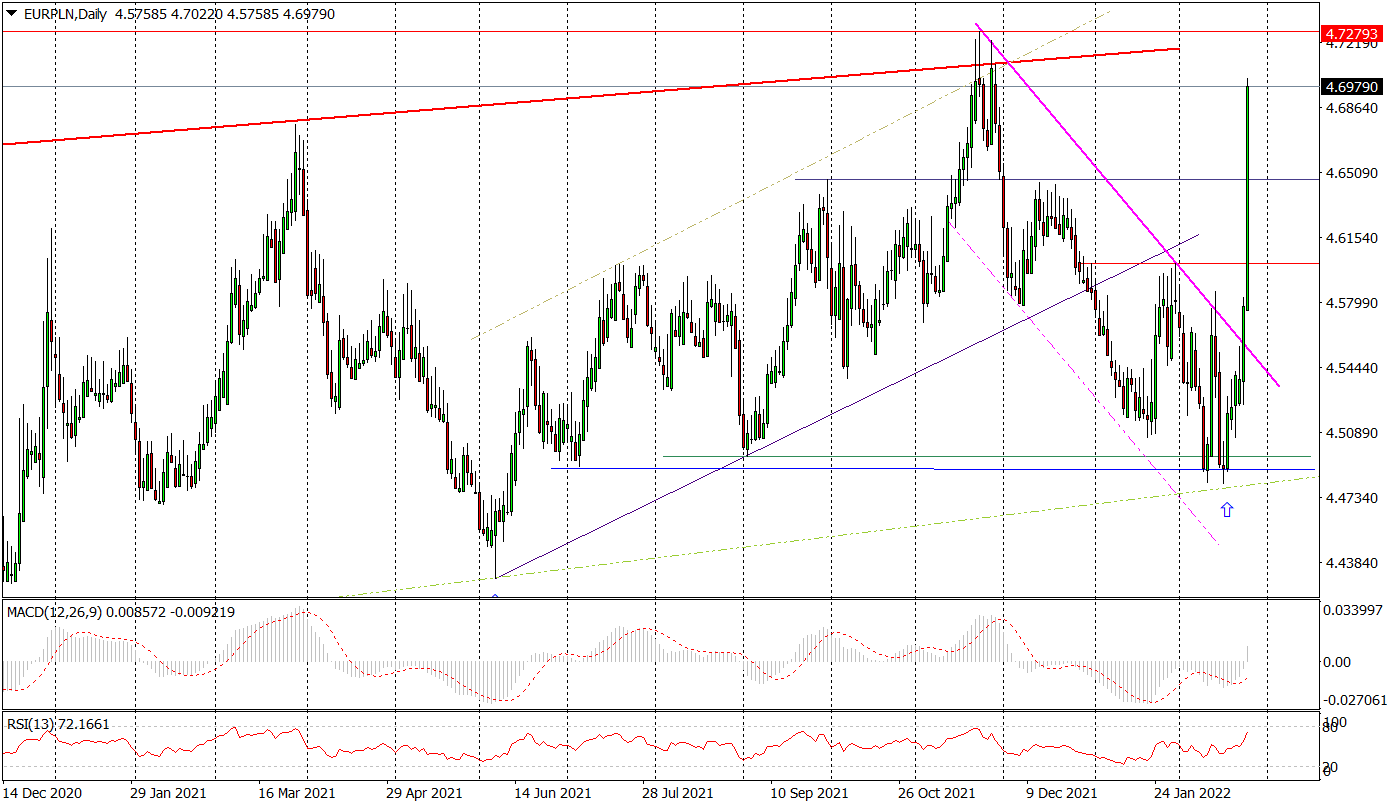Viewport: 1391px width, 807px height.
Task: Click the triangle beside the EURPLN chart title
Action: [11, 12]
